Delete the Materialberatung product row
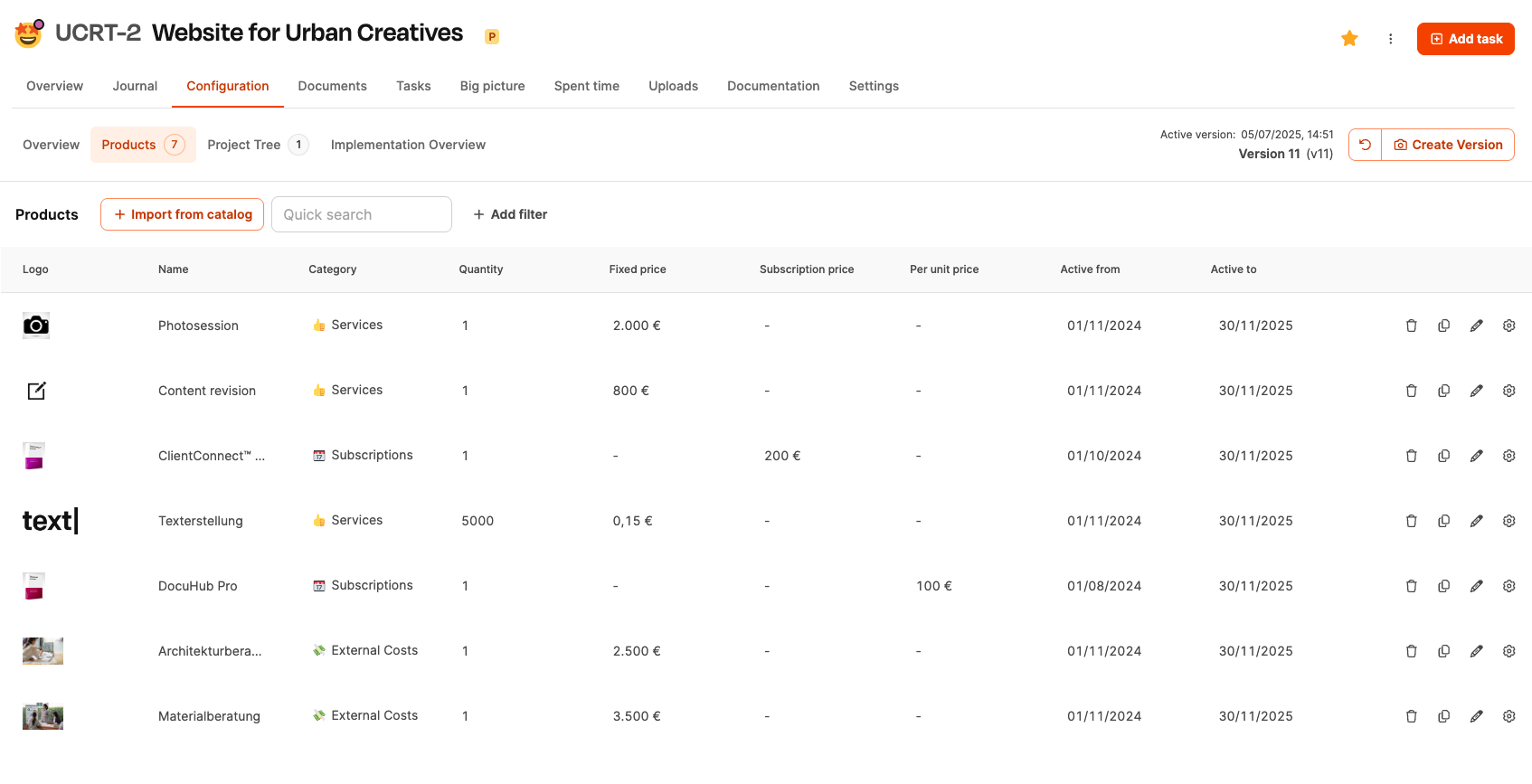 1411,716
